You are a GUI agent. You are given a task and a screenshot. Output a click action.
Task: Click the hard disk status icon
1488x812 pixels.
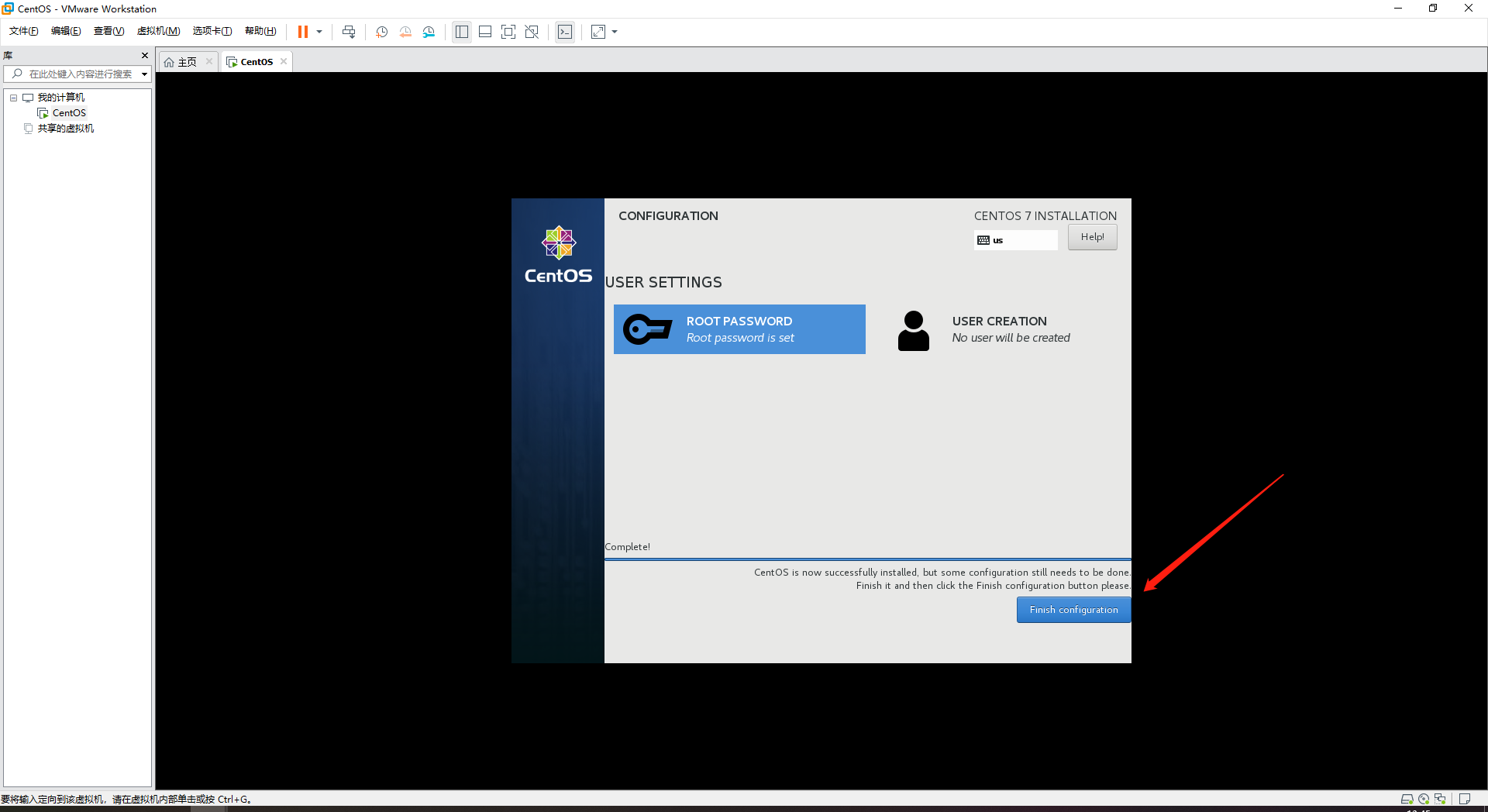pyautogui.click(x=1407, y=799)
